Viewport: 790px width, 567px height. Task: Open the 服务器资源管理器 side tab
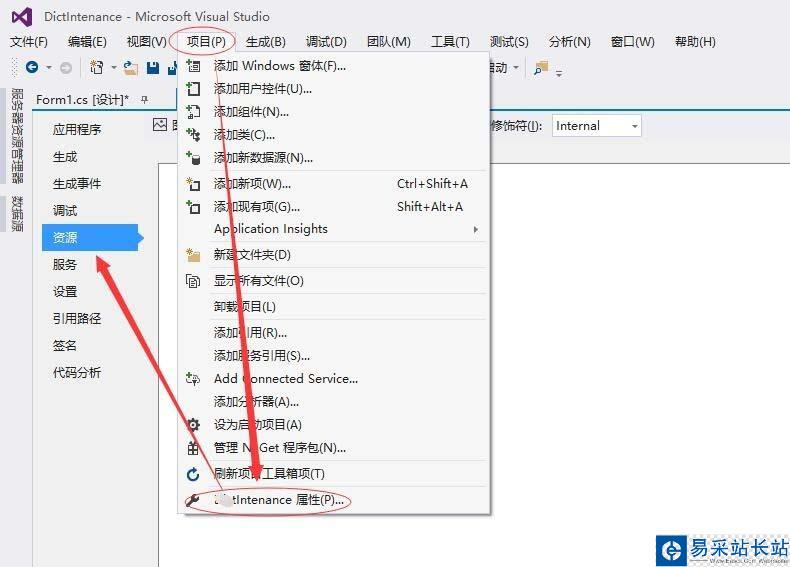click(x=17, y=136)
